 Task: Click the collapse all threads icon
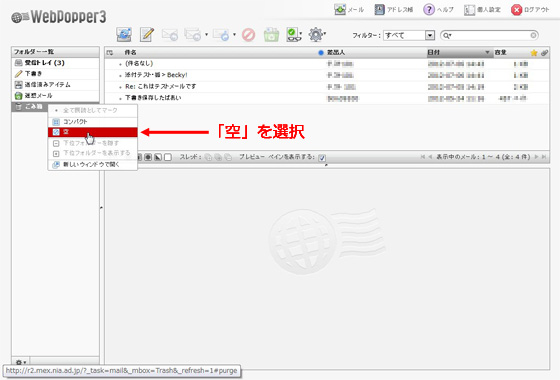point(228,157)
